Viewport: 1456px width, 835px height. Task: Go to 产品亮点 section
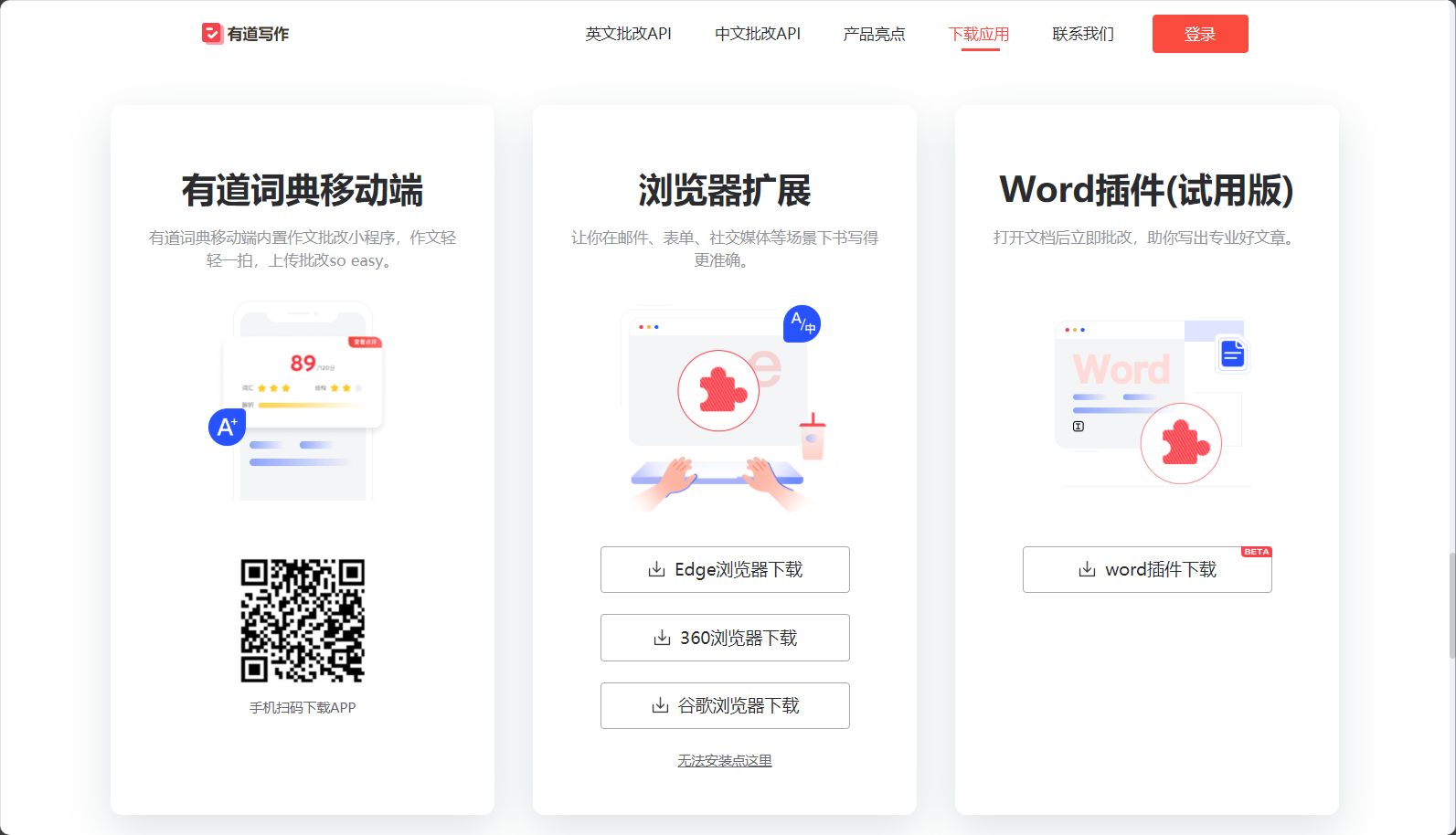(x=874, y=34)
